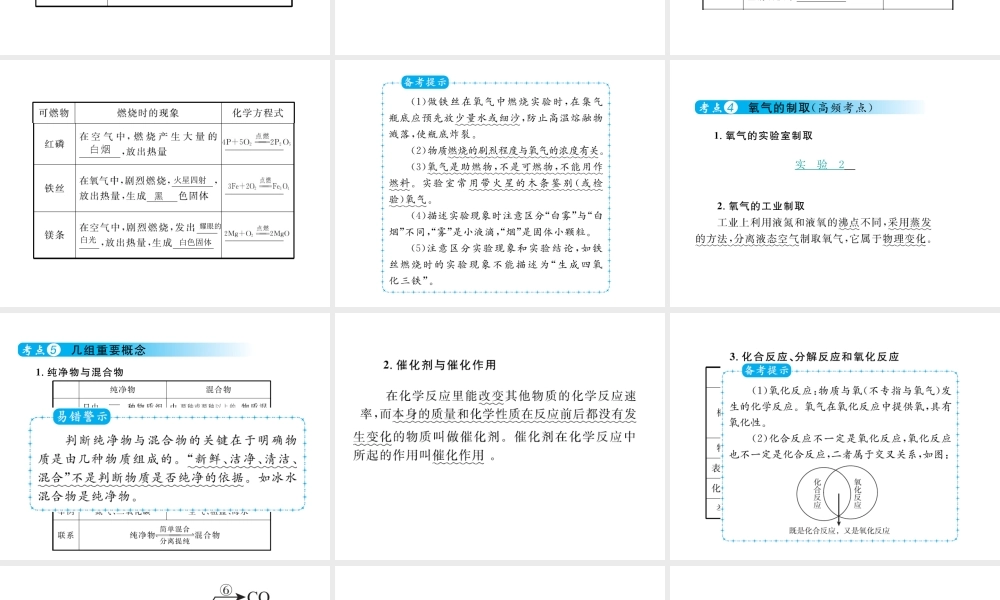Click the equation '2Mg+O₂ 点燃 2MgO' cell
This screenshot has height=600, width=1000.
coord(257,234)
